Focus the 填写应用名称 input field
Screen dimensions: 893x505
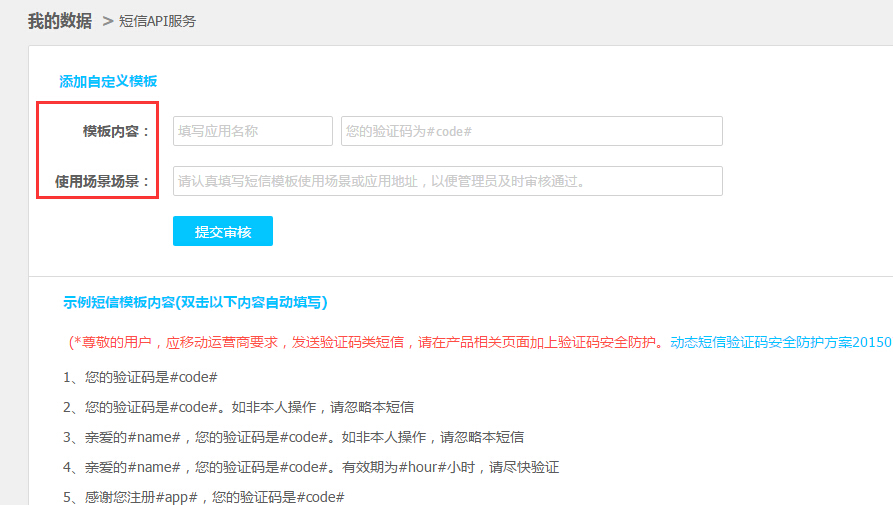[252, 131]
